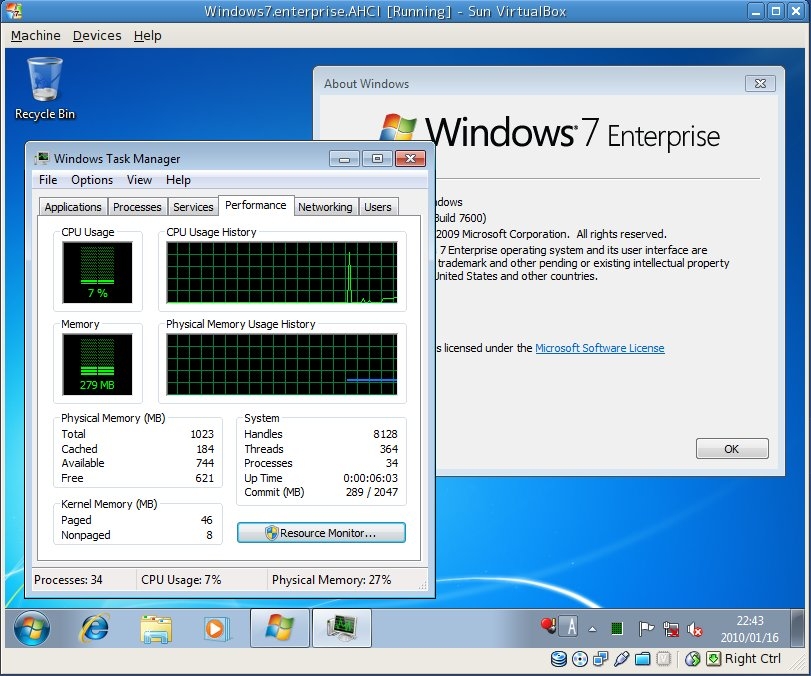This screenshot has width=811, height=676.
Task: Click VirtualBox USB devices icon
Action: pyautogui.click(x=621, y=659)
